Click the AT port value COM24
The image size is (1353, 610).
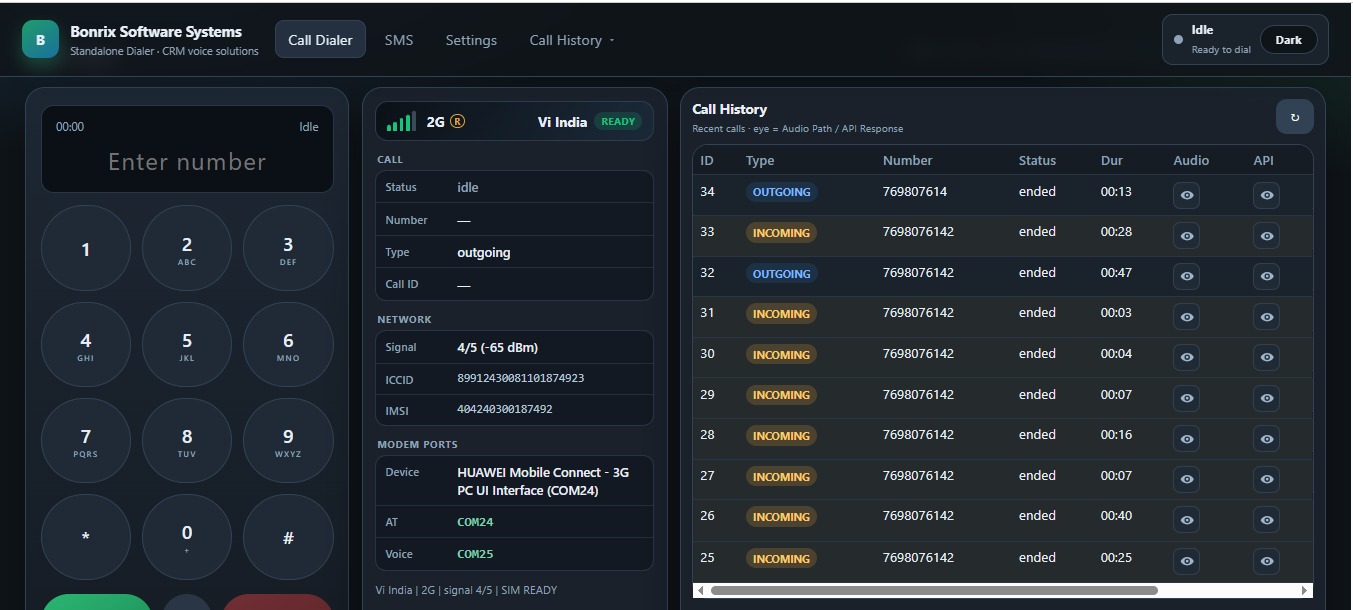[x=475, y=522]
